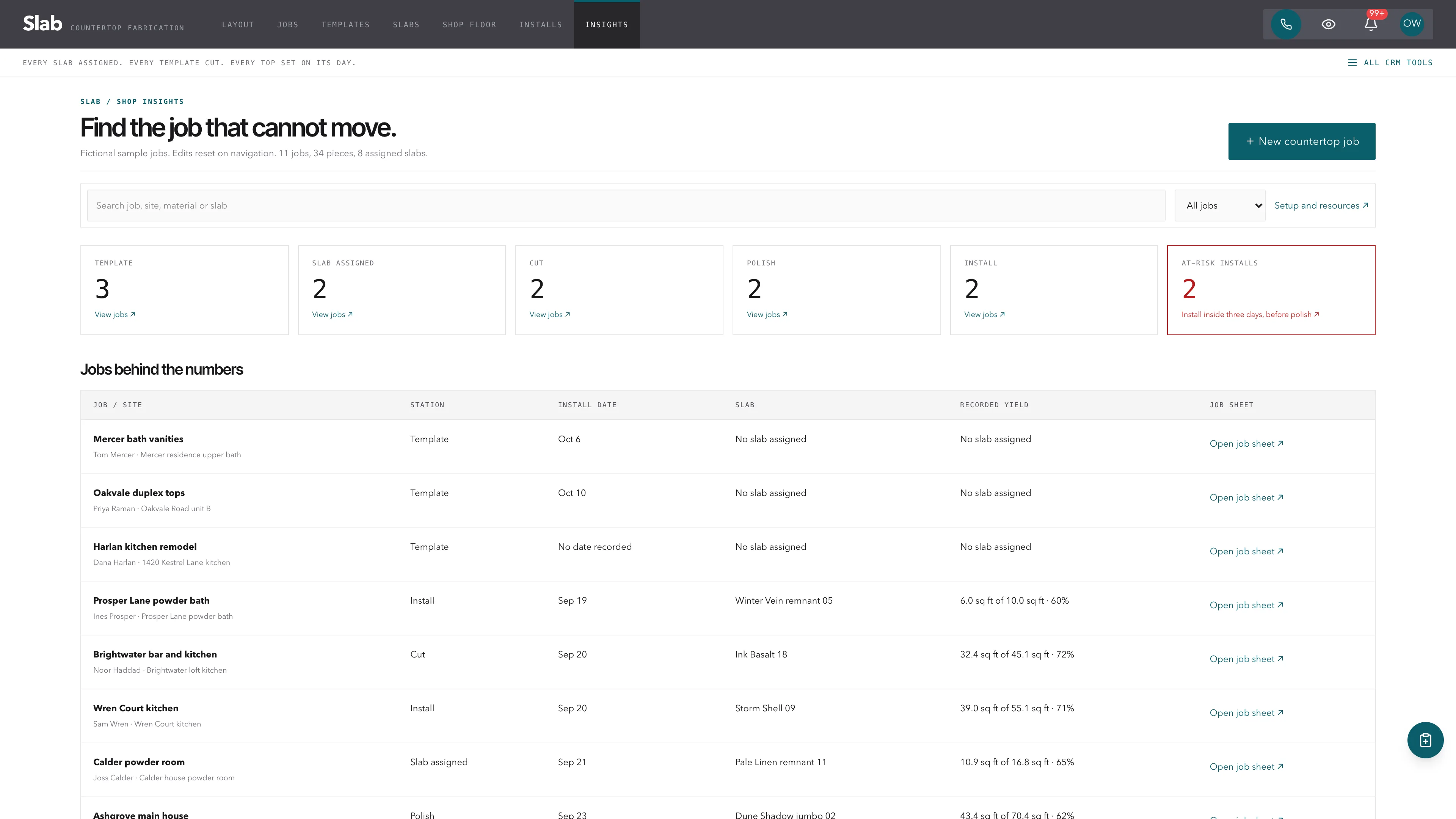1456x819 pixels.
Task: View jobs in the Install card
Action: point(985,315)
